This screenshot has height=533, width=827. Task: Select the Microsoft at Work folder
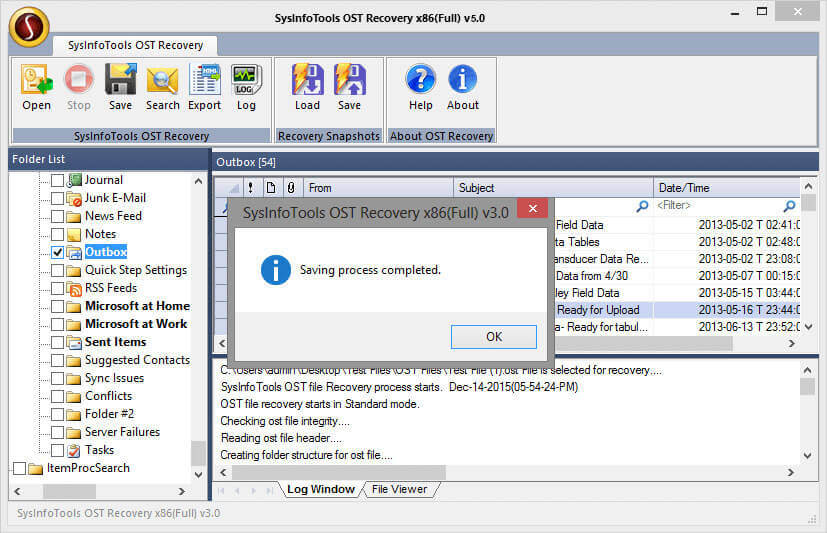[x=136, y=324]
